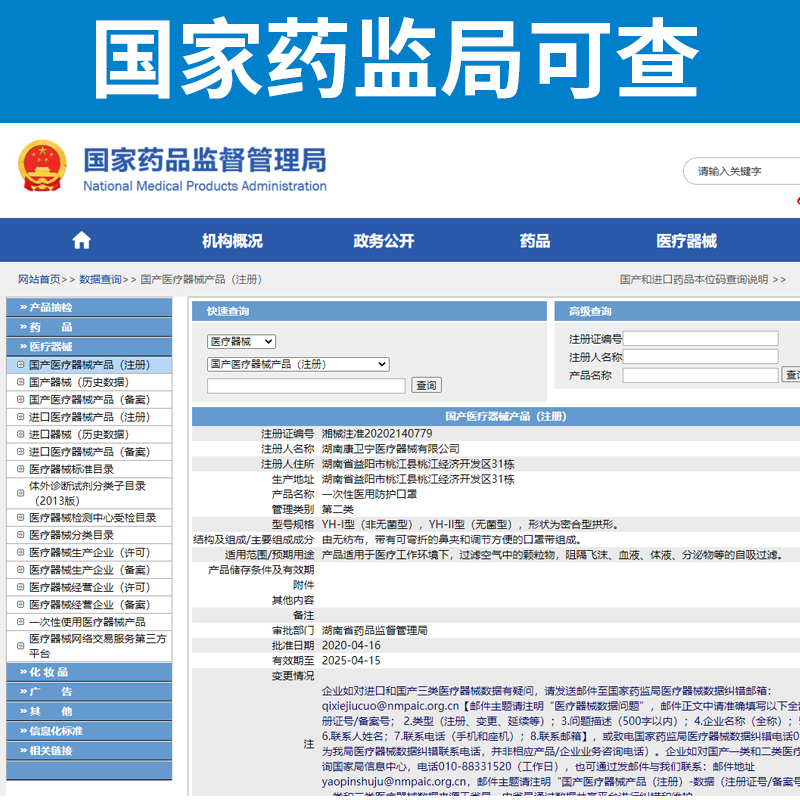The width and height of the screenshot is (800, 800).
Task: Click the 网站首页 breadcrumb link
Action: point(39,279)
